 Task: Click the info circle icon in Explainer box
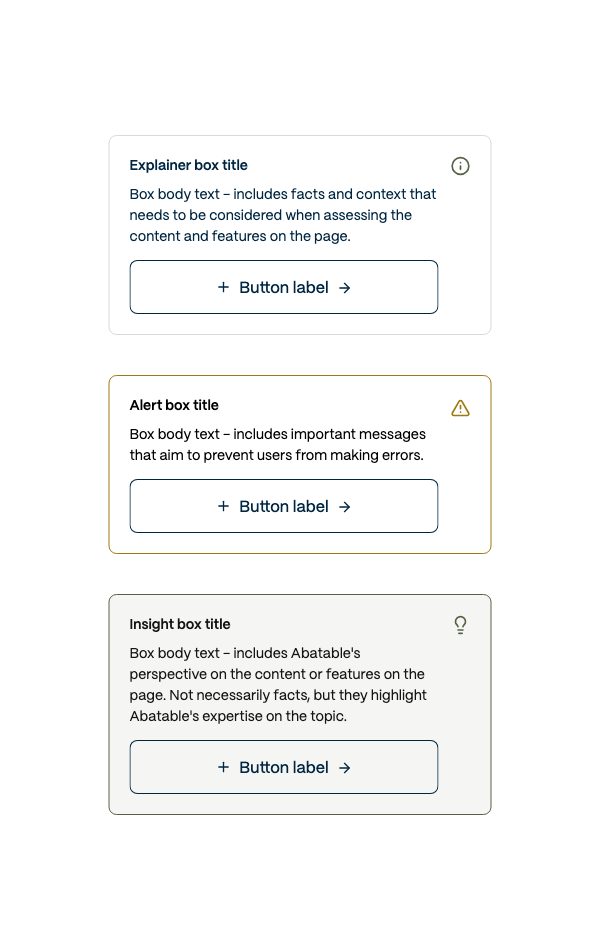click(x=460, y=166)
